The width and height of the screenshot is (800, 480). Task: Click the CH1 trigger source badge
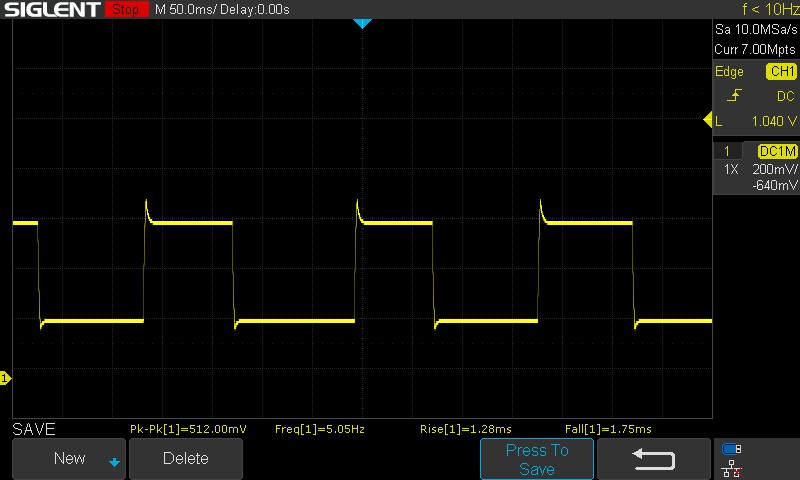tap(782, 71)
